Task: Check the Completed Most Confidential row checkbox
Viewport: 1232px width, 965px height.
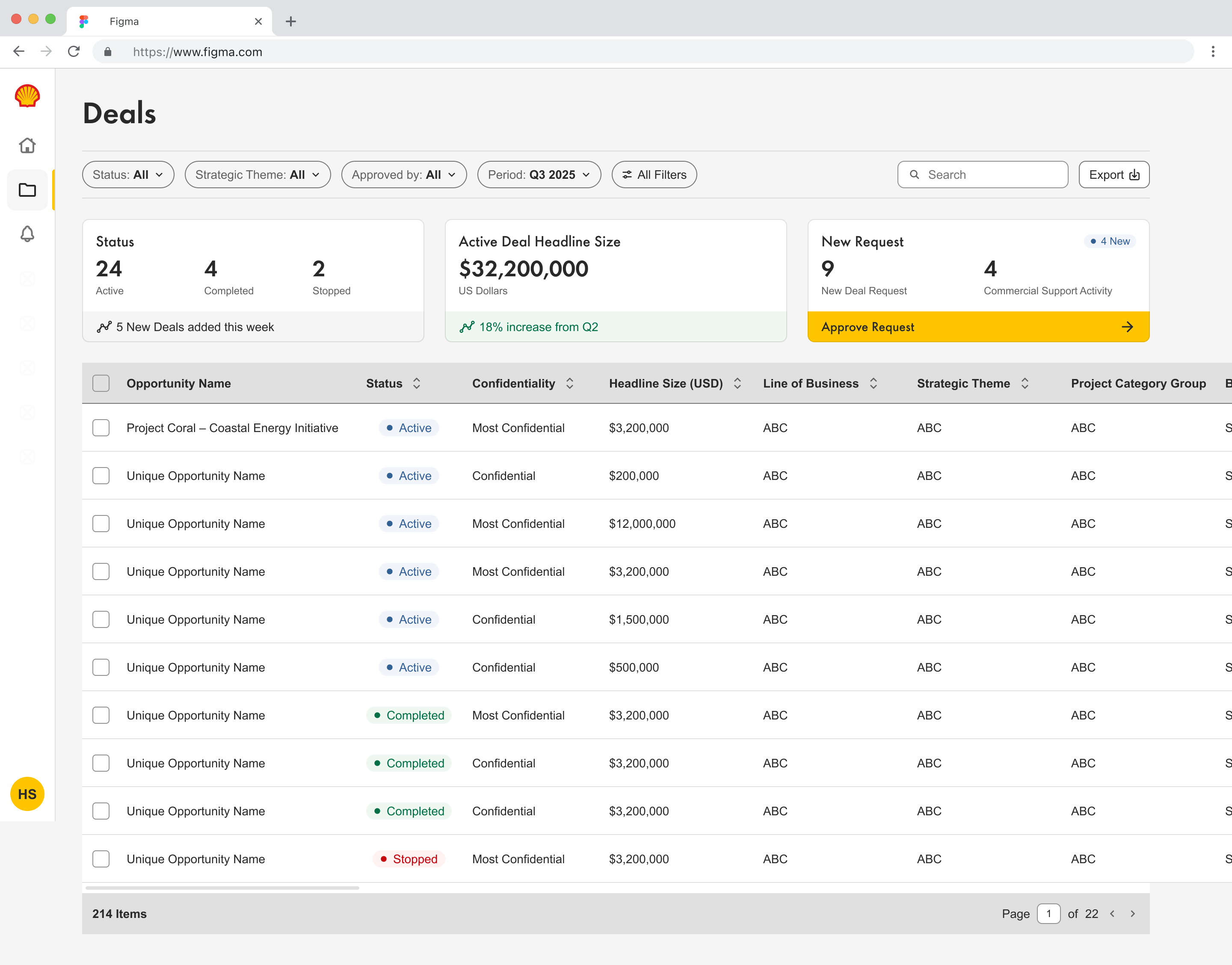Action: point(101,715)
